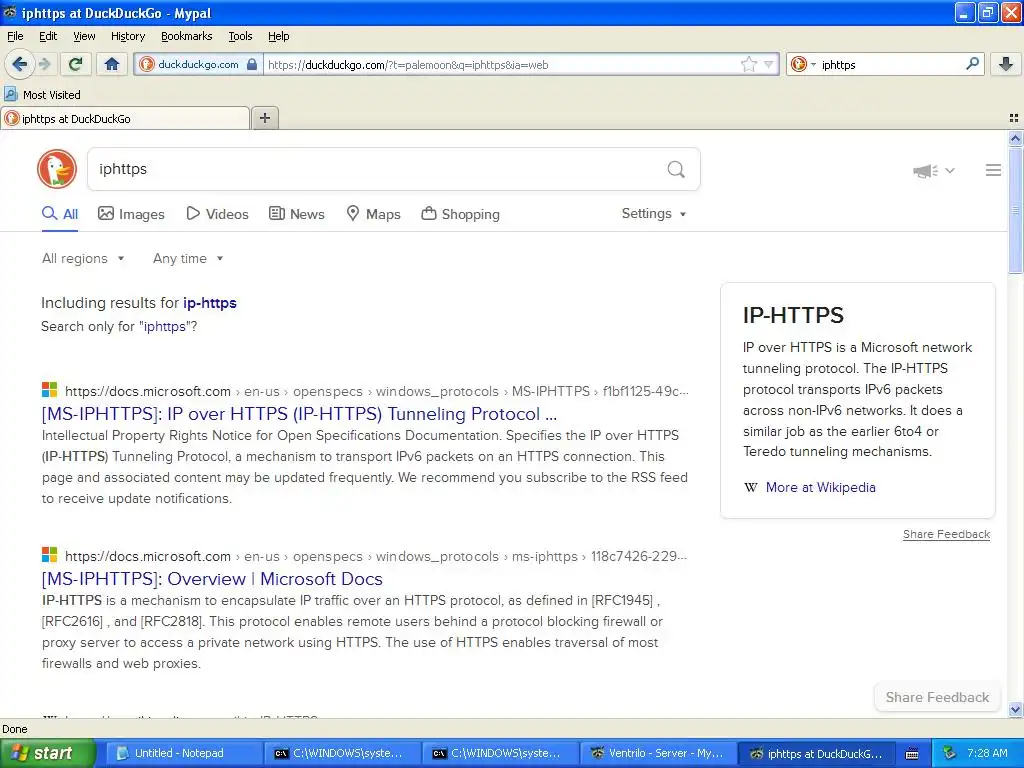This screenshot has width=1024, height=768.
Task: Open the Any time filter dropdown
Action: pyautogui.click(x=188, y=259)
